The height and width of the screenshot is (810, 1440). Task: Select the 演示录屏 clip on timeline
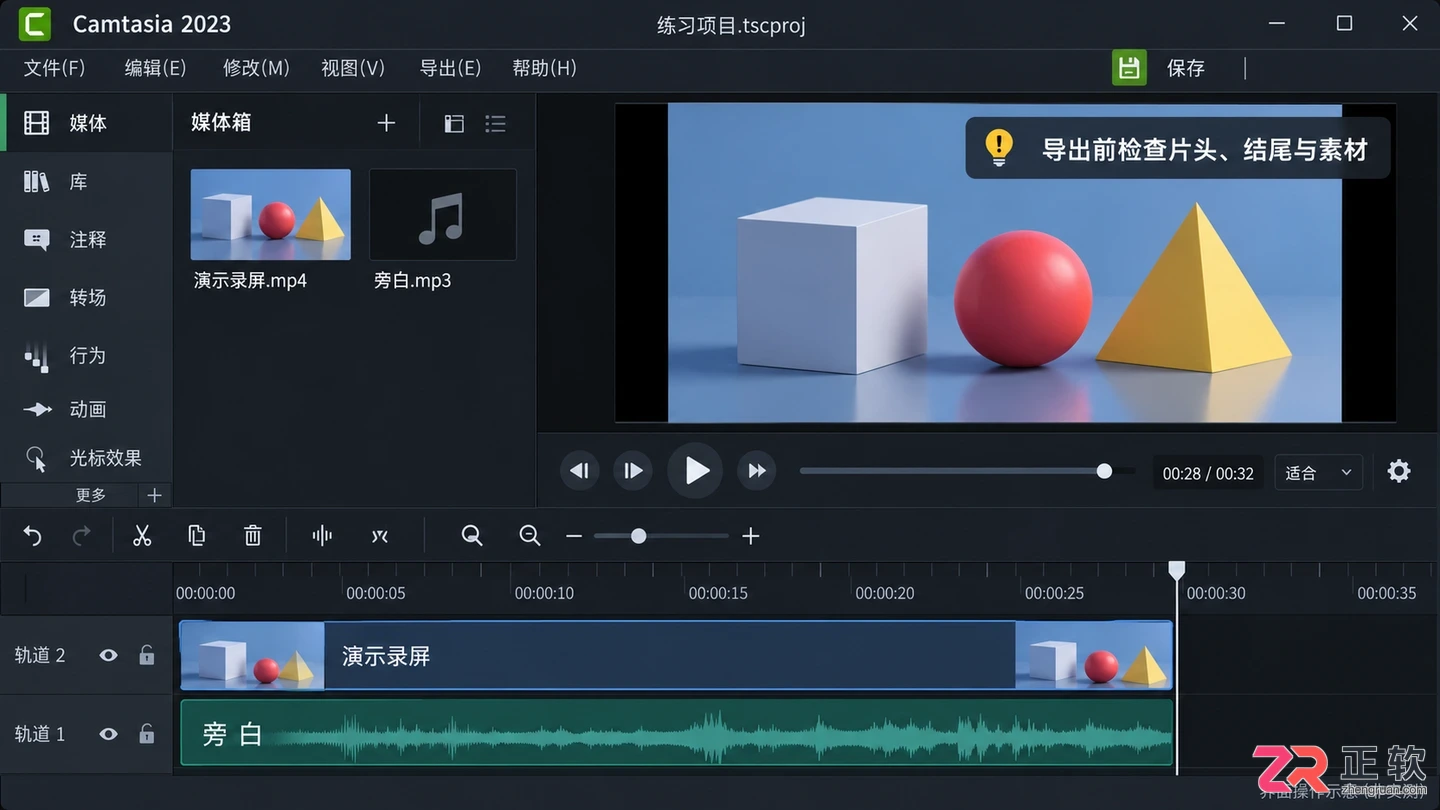click(676, 656)
